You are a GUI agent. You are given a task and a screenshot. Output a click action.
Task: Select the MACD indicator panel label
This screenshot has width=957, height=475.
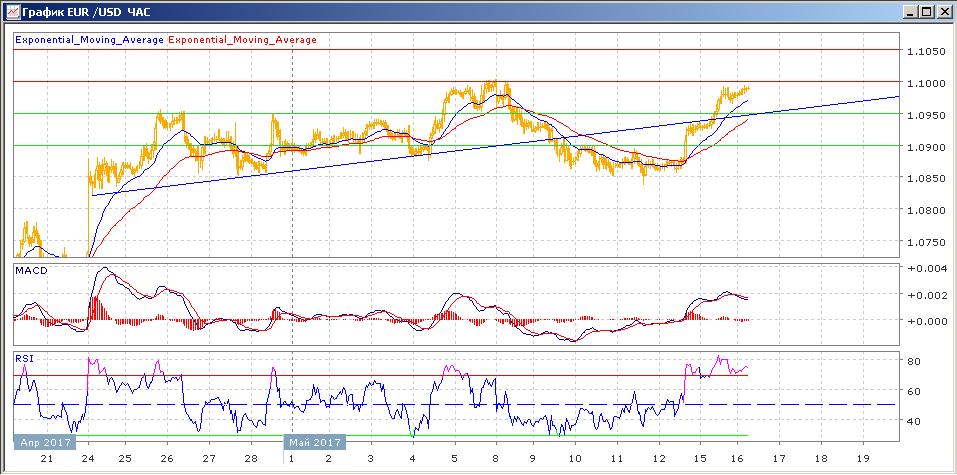point(31,271)
